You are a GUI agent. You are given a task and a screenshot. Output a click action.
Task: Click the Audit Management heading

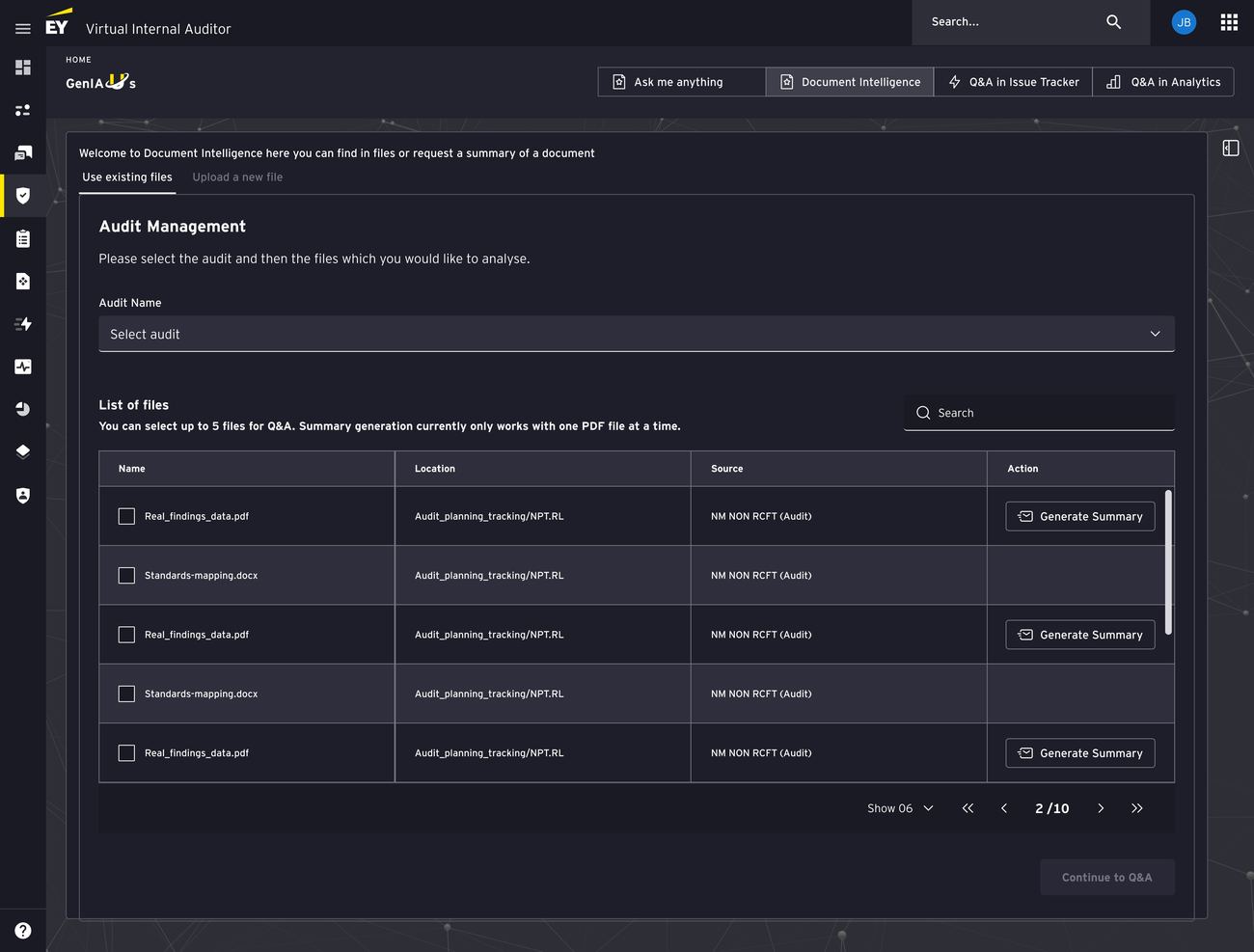point(173,227)
